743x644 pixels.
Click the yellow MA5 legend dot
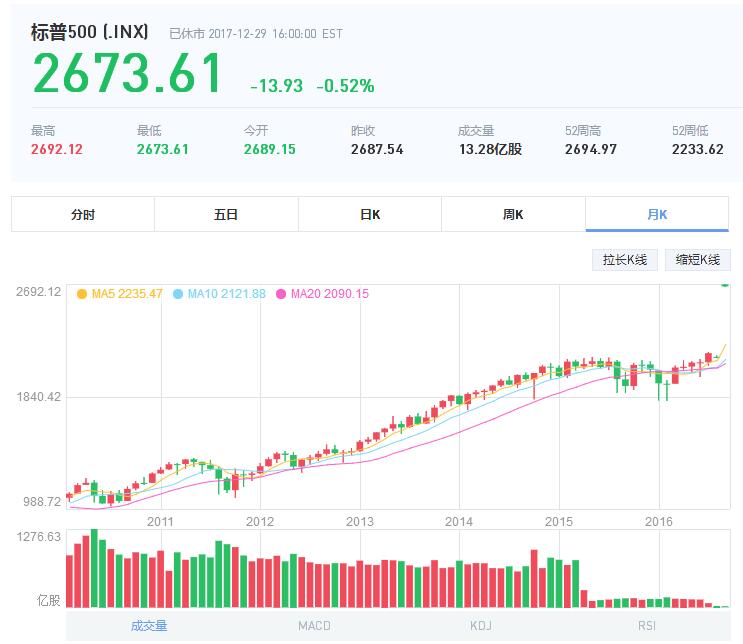click(82, 294)
